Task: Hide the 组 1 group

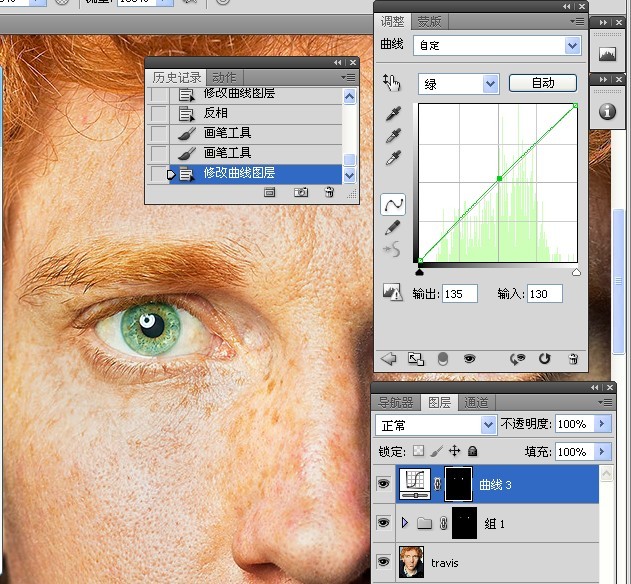Action: point(383,522)
